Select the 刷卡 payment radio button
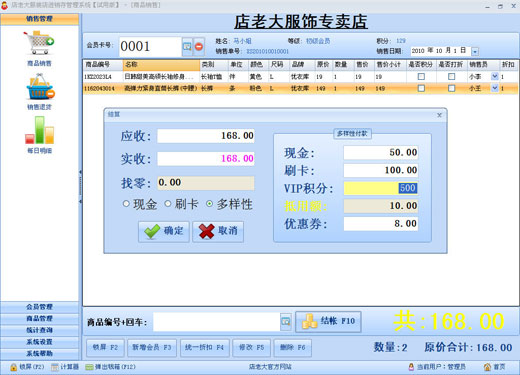 (x=168, y=203)
